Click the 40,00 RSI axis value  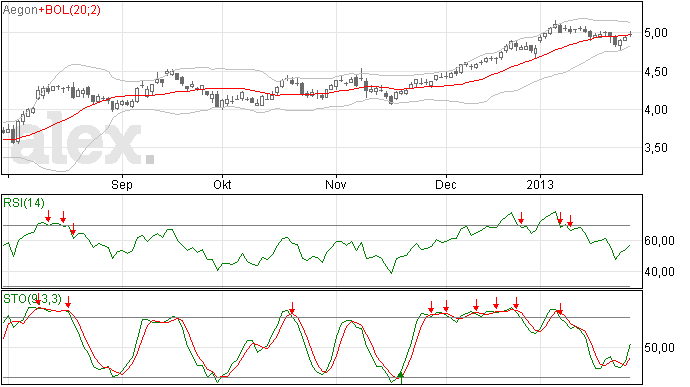(659, 272)
